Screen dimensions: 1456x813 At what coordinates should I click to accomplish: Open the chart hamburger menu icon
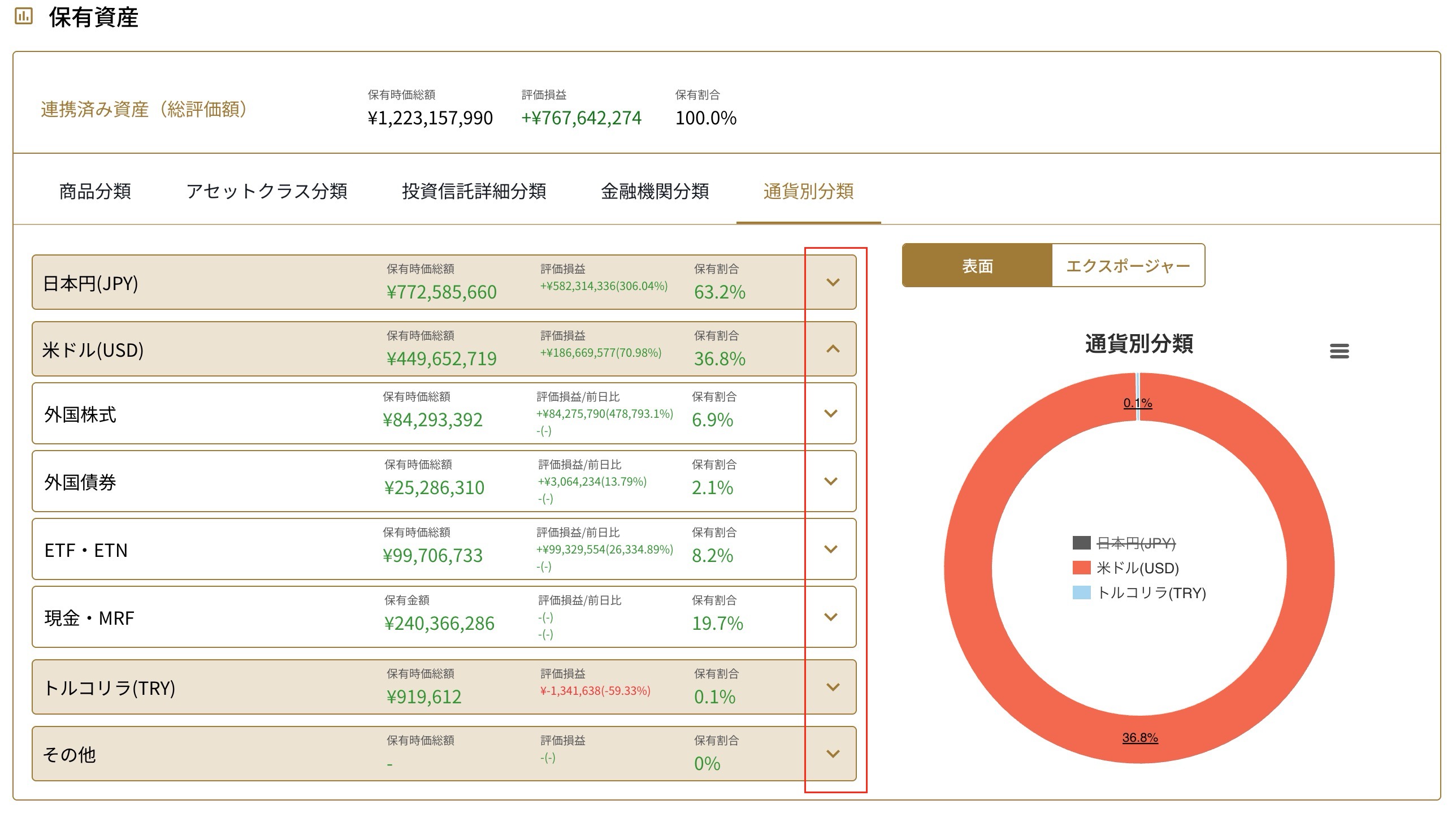coord(1339,351)
